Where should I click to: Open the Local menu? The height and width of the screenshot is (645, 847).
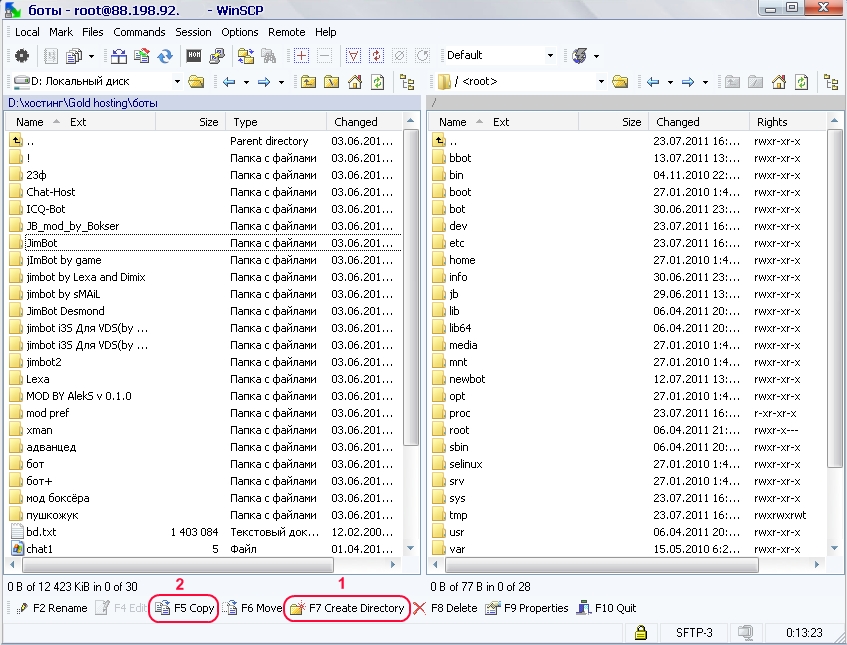pyautogui.click(x=27, y=32)
